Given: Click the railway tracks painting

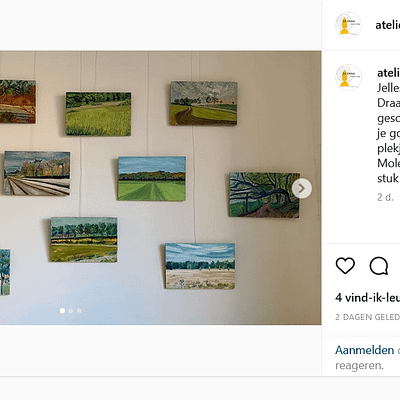Looking at the screenshot, I should (37, 173).
